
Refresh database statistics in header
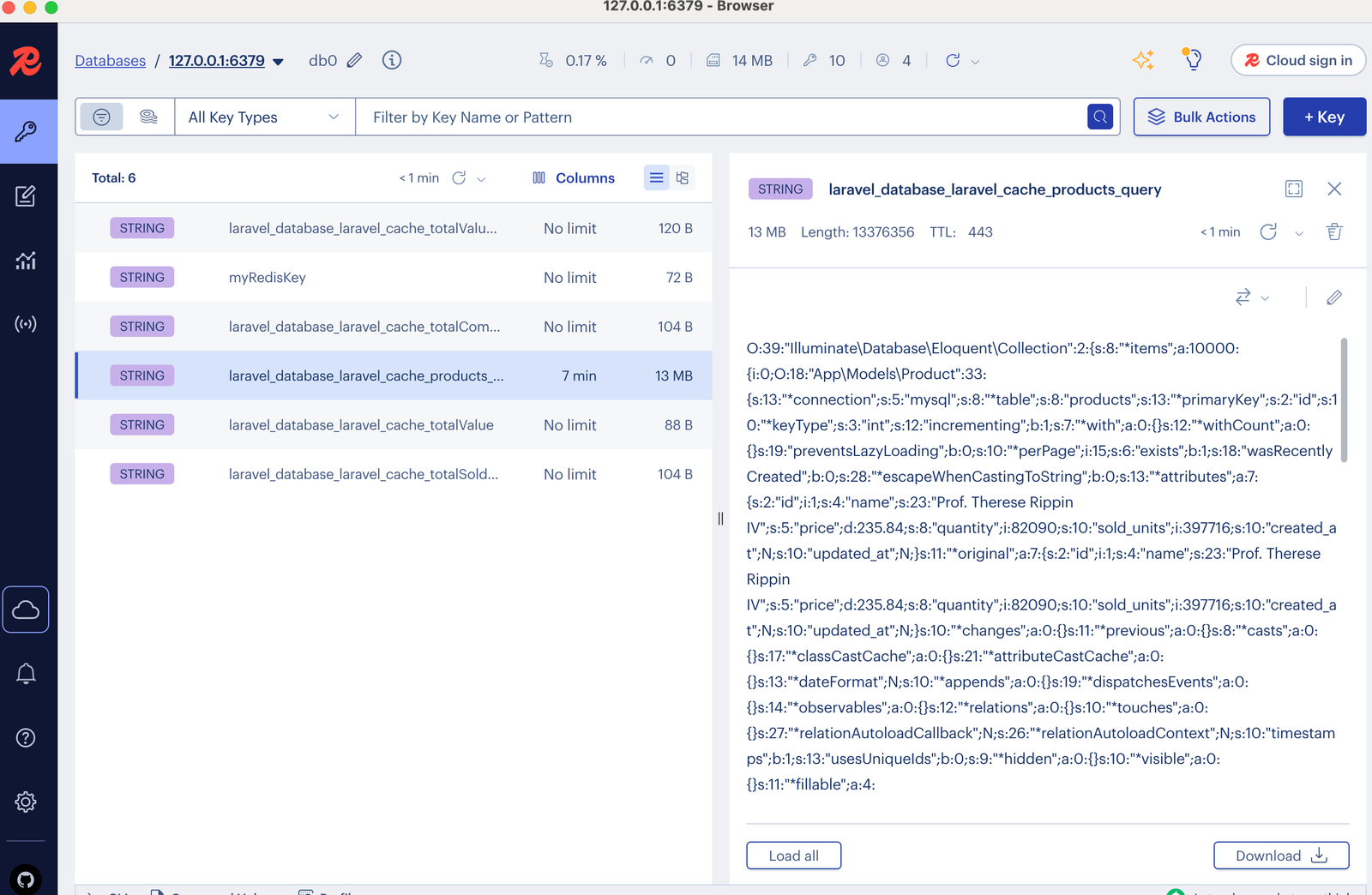953,61
